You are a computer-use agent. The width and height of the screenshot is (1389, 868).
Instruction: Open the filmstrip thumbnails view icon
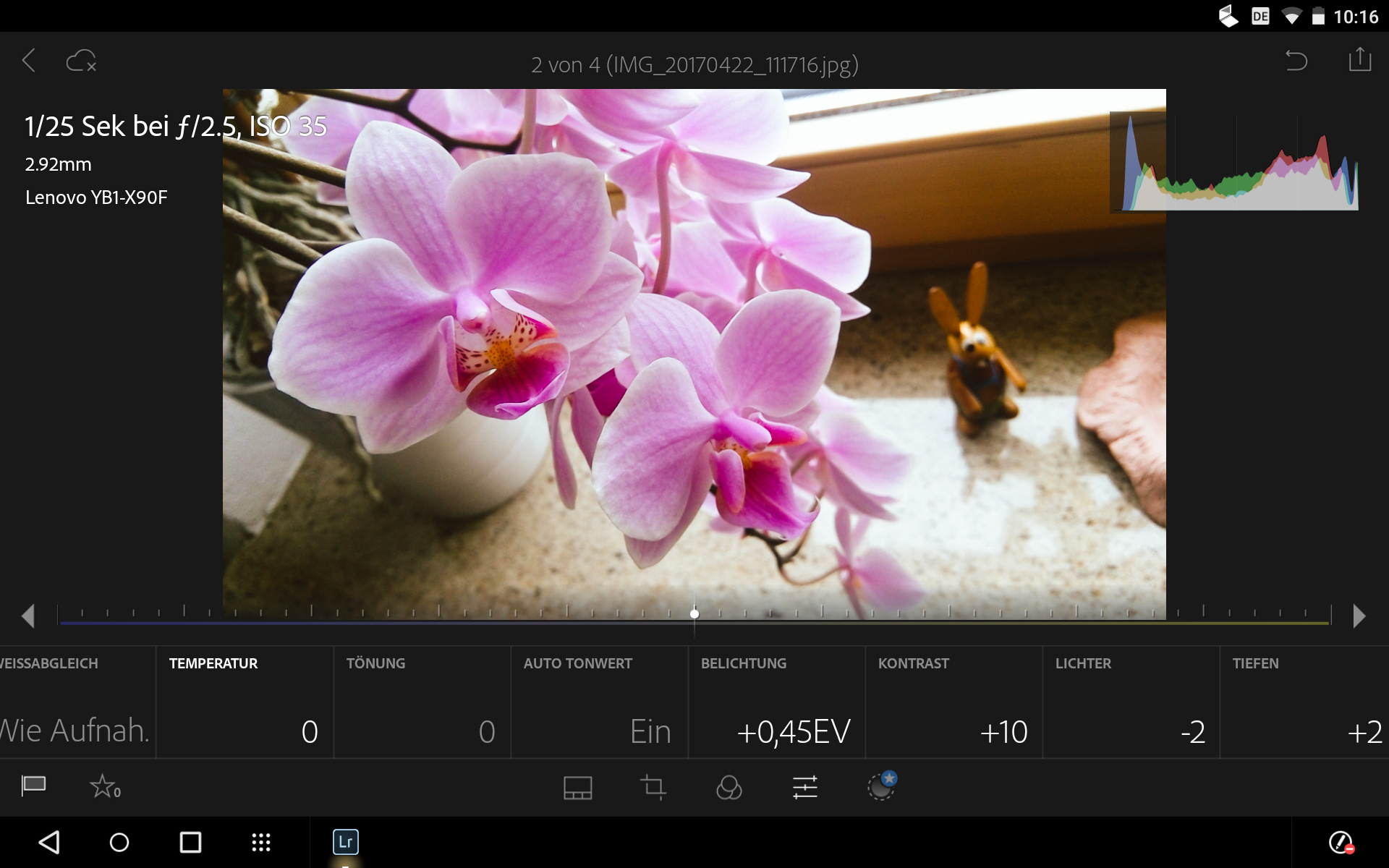click(x=577, y=787)
